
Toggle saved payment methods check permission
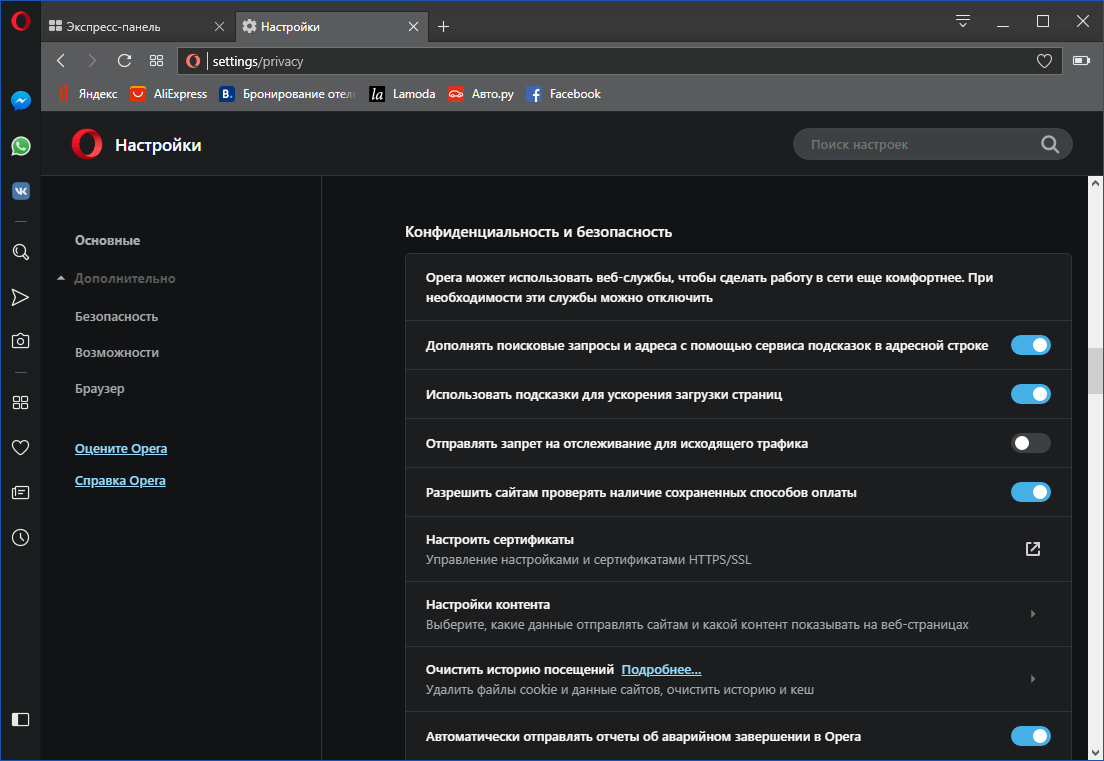[1031, 492]
